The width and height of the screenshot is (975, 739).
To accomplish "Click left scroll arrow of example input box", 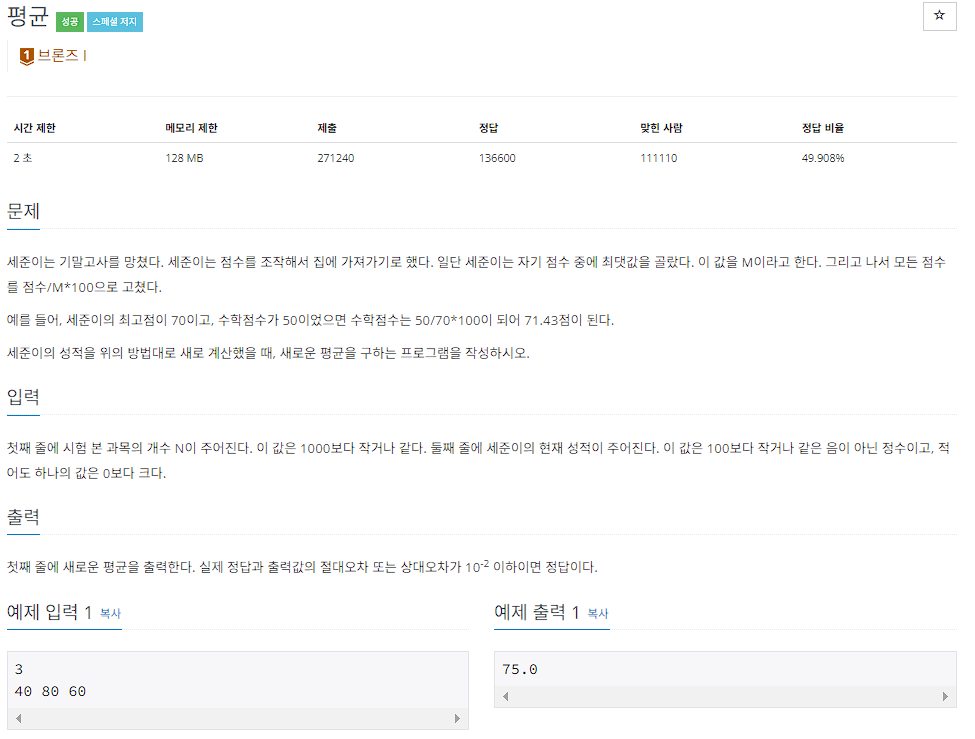I will [19, 718].
